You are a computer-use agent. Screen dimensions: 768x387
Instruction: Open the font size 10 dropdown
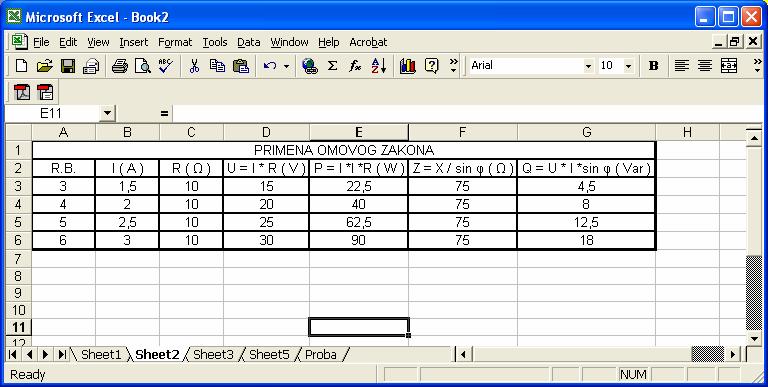tap(628, 66)
